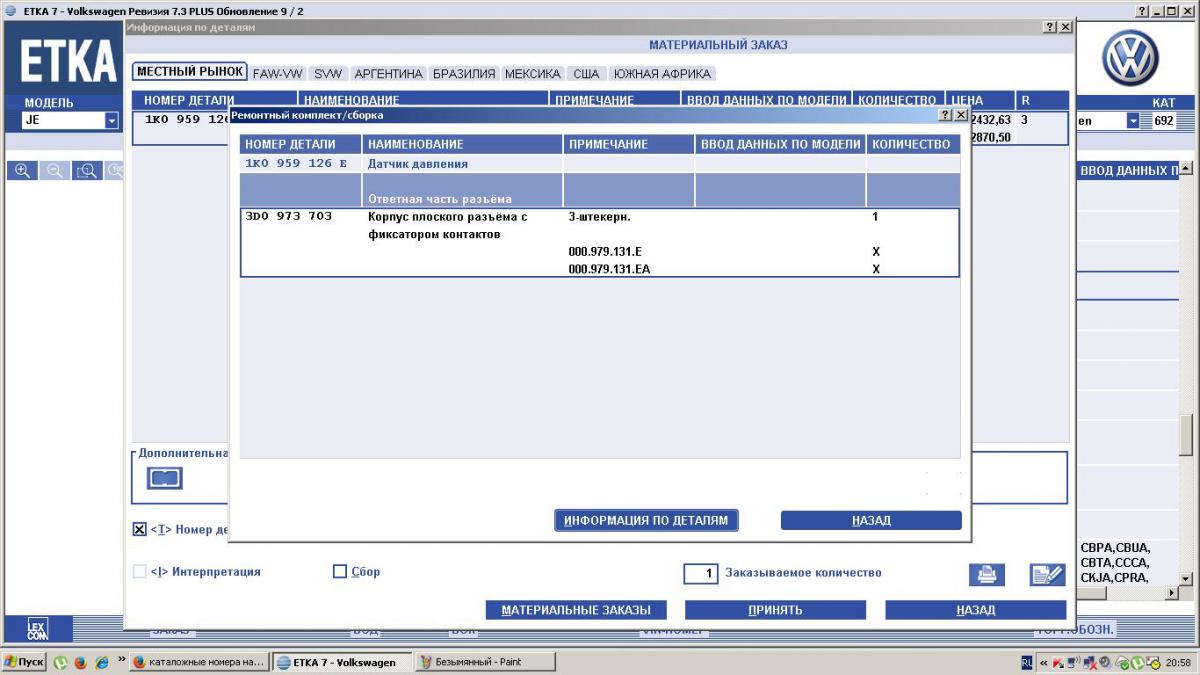1200x675 pixels.
Task: Expand quick launch overflow chevron
Action: click(121, 661)
